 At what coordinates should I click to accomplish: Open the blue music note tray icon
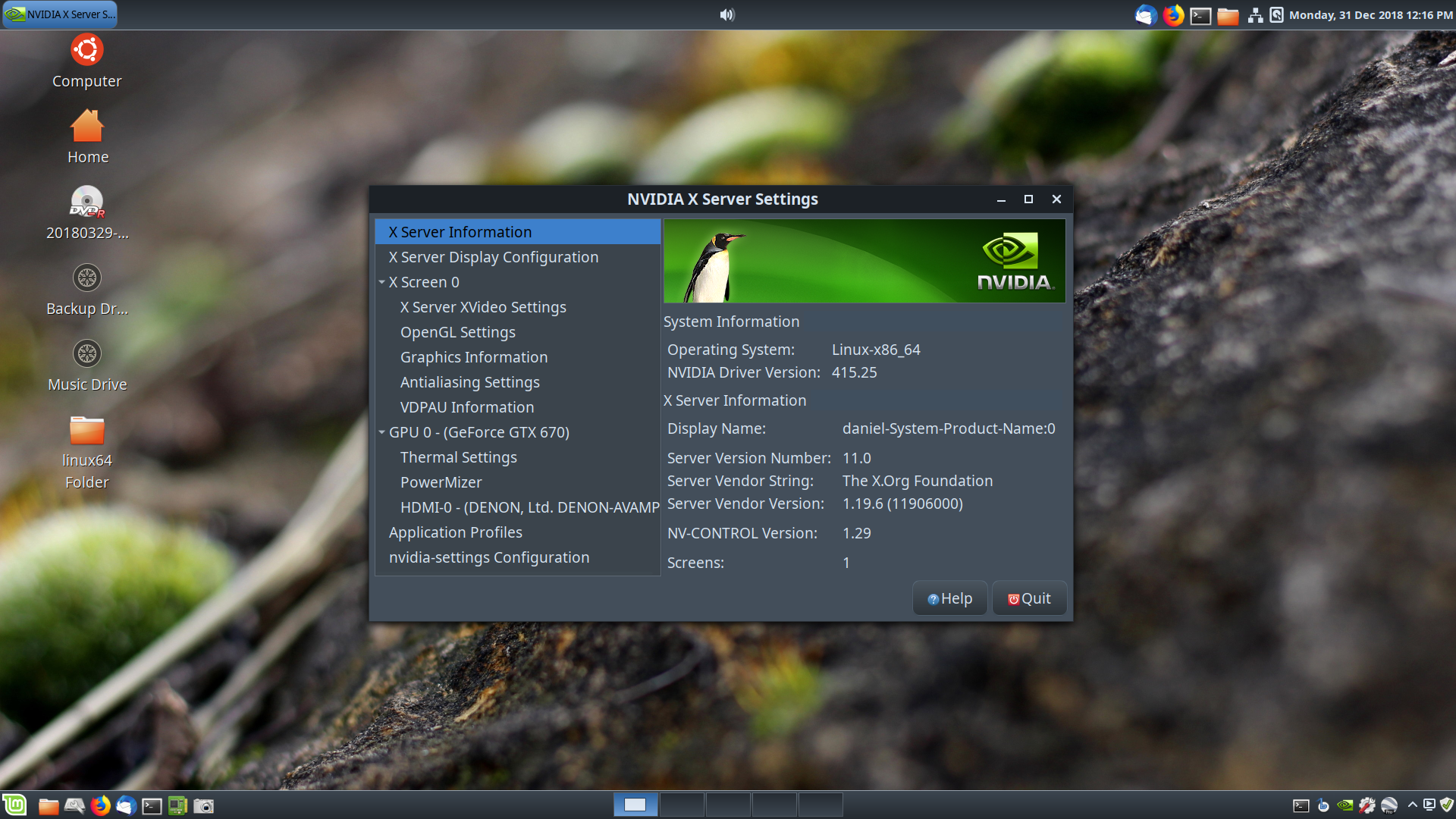coord(1323,805)
